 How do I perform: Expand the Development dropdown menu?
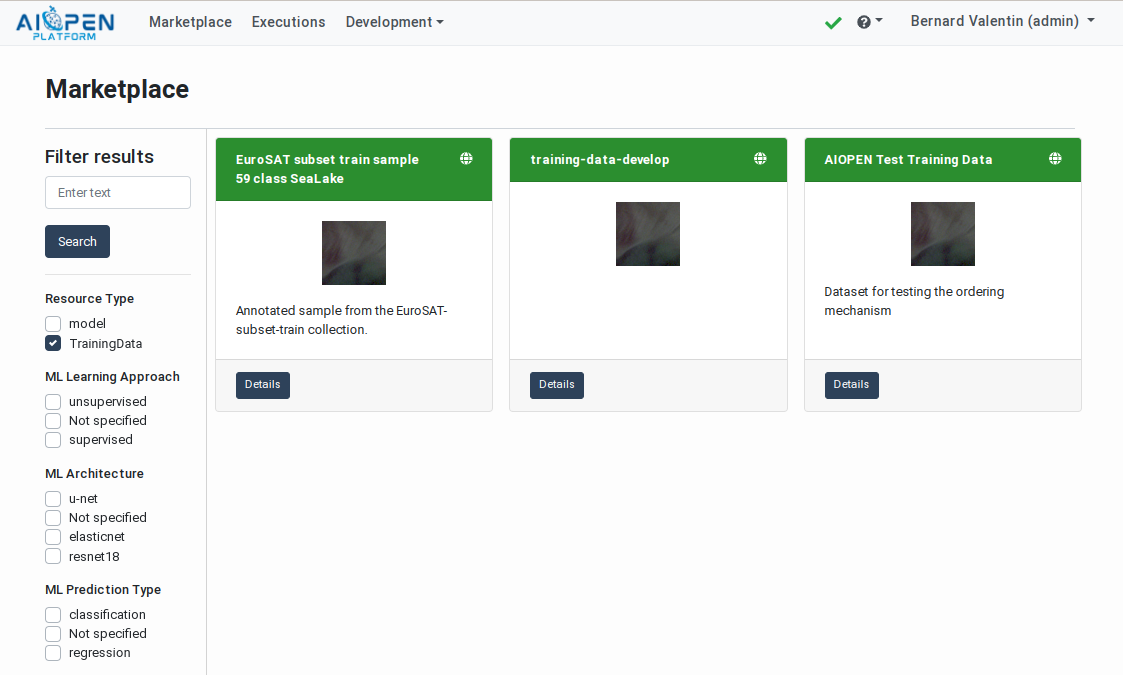pos(394,22)
